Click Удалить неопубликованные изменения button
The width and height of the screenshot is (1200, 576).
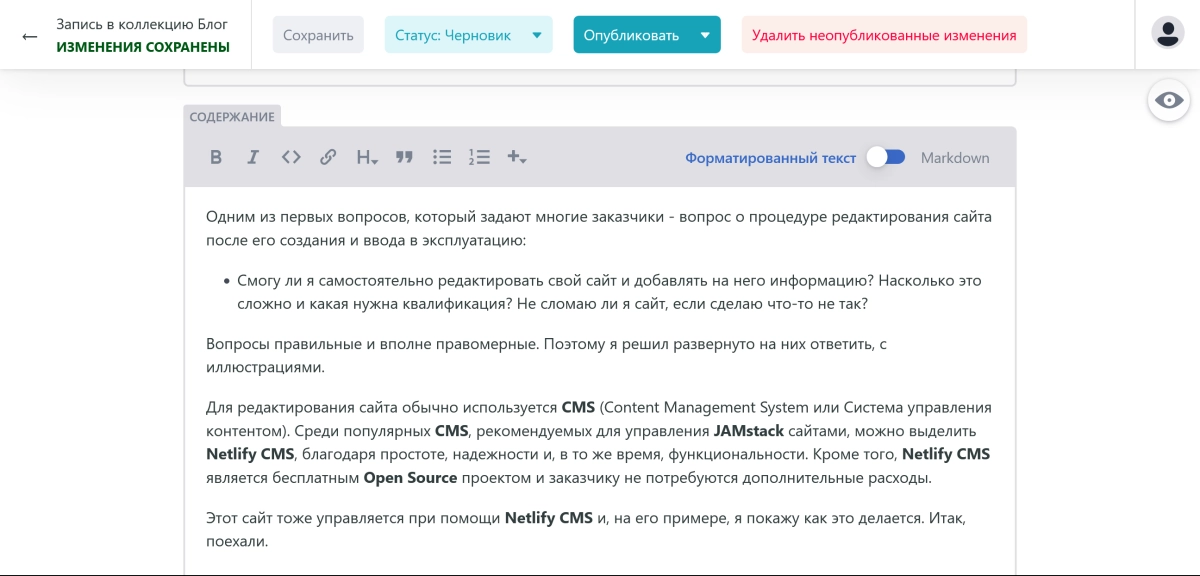click(884, 35)
